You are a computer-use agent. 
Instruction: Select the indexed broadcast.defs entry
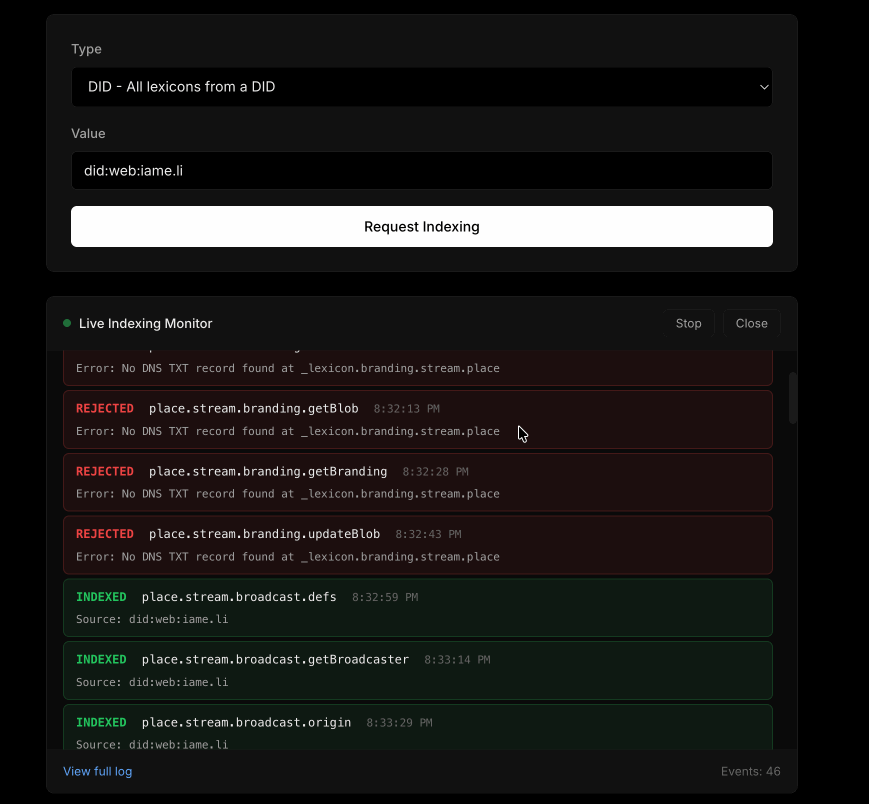[x=417, y=607]
